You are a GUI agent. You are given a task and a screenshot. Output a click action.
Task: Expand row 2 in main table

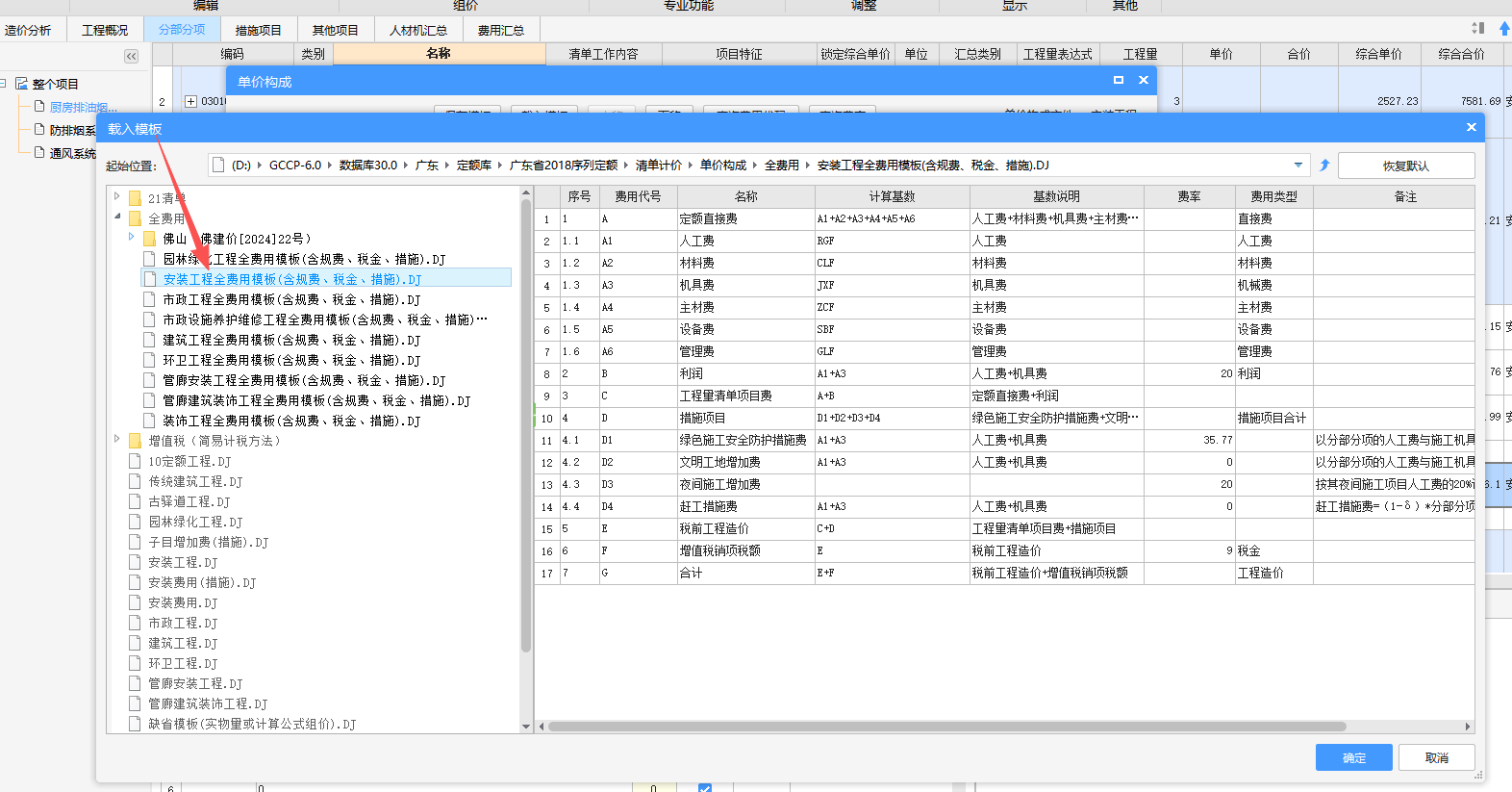click(x=190, y=101)
